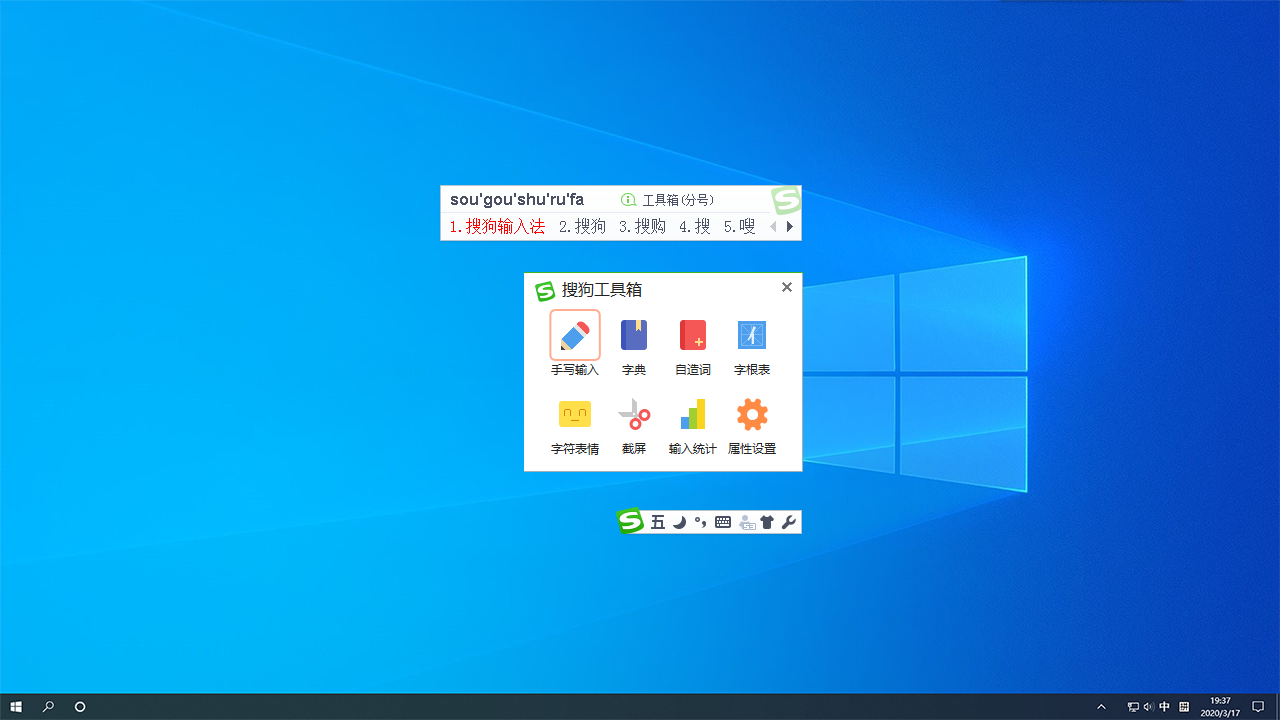Viewport: 1280px width, 720px height.
Task: Toggle the 五 Wubi input mode
Action: (x=658, y=522)
